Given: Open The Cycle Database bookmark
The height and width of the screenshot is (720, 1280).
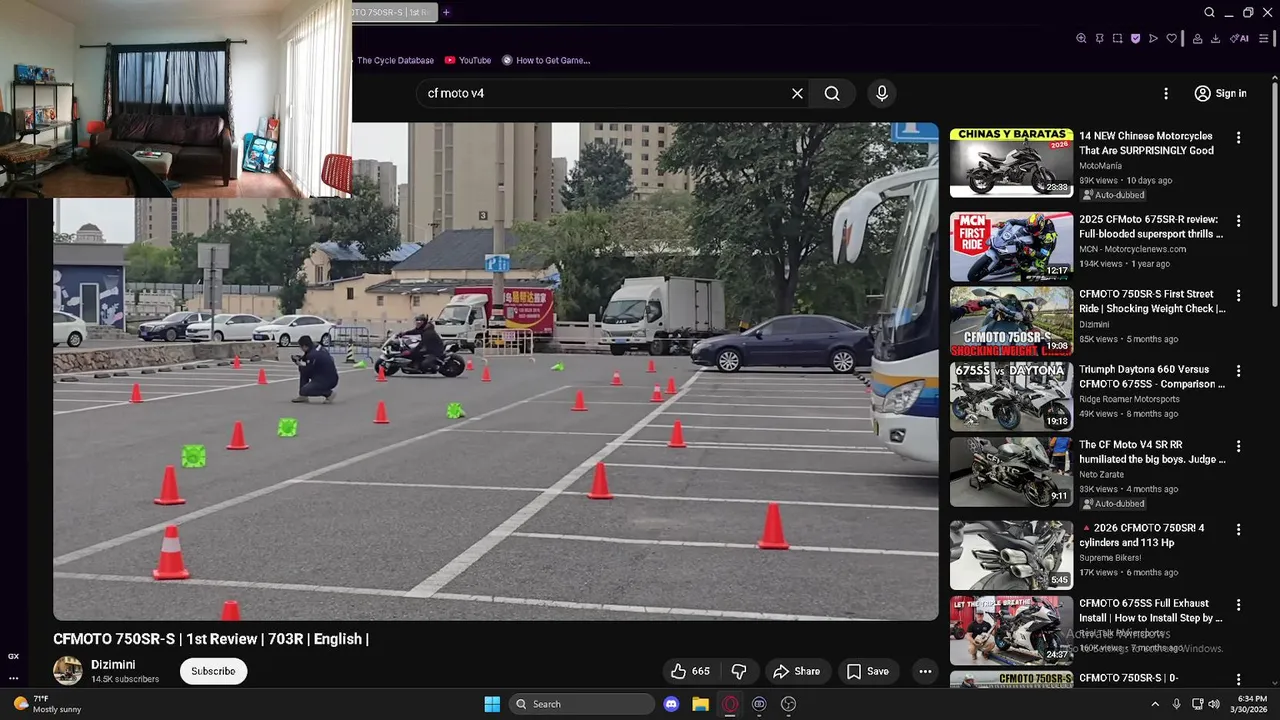Looking at the screenshot, I should coord(394,60).
